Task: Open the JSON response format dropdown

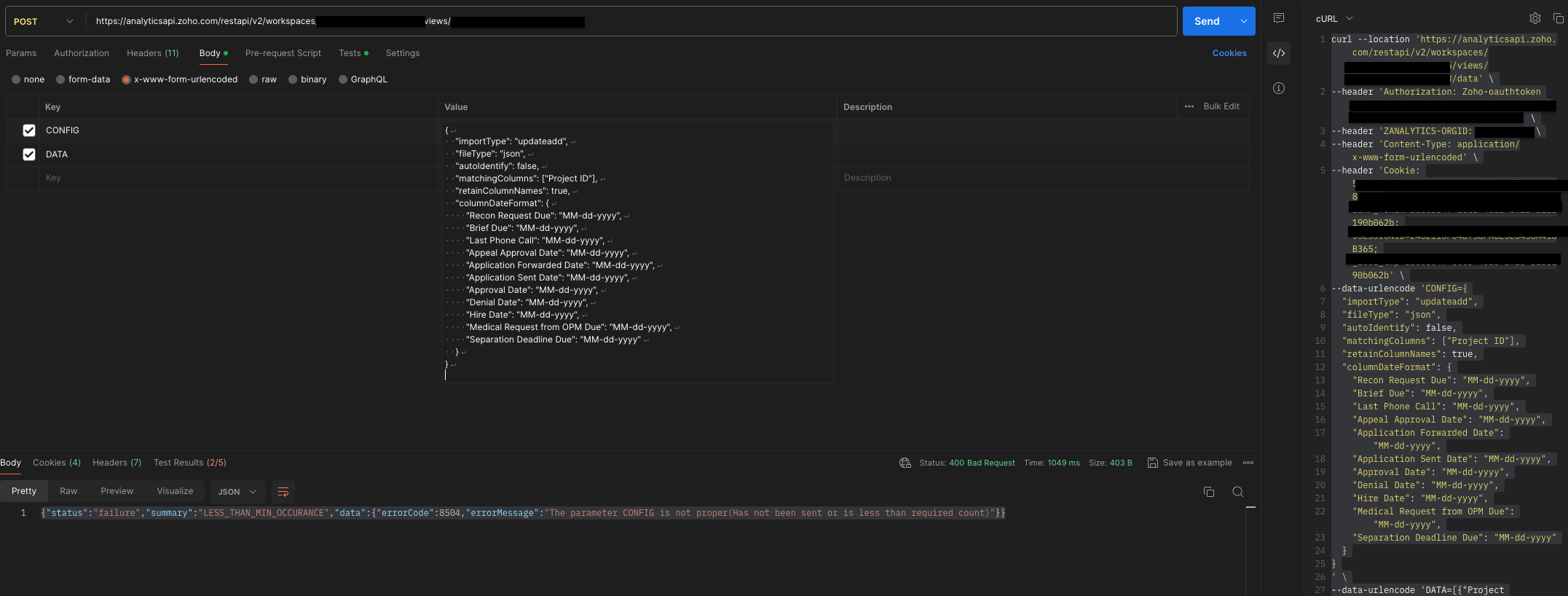Action: 237,492
